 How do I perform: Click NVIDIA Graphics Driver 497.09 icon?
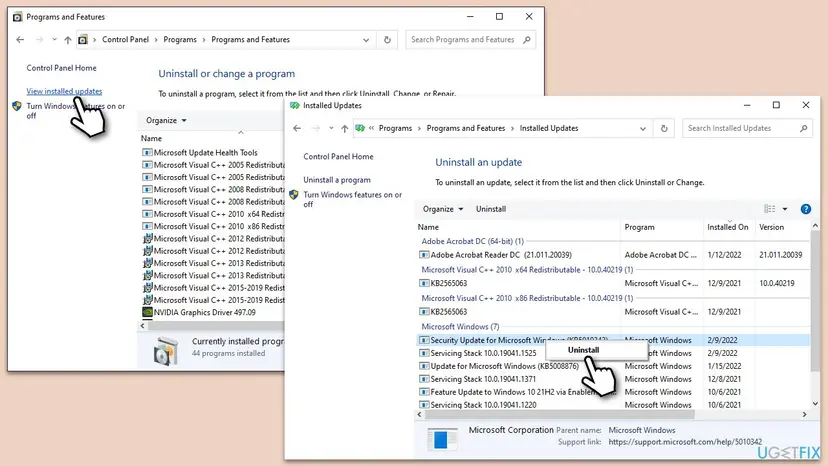pos(147,312)
